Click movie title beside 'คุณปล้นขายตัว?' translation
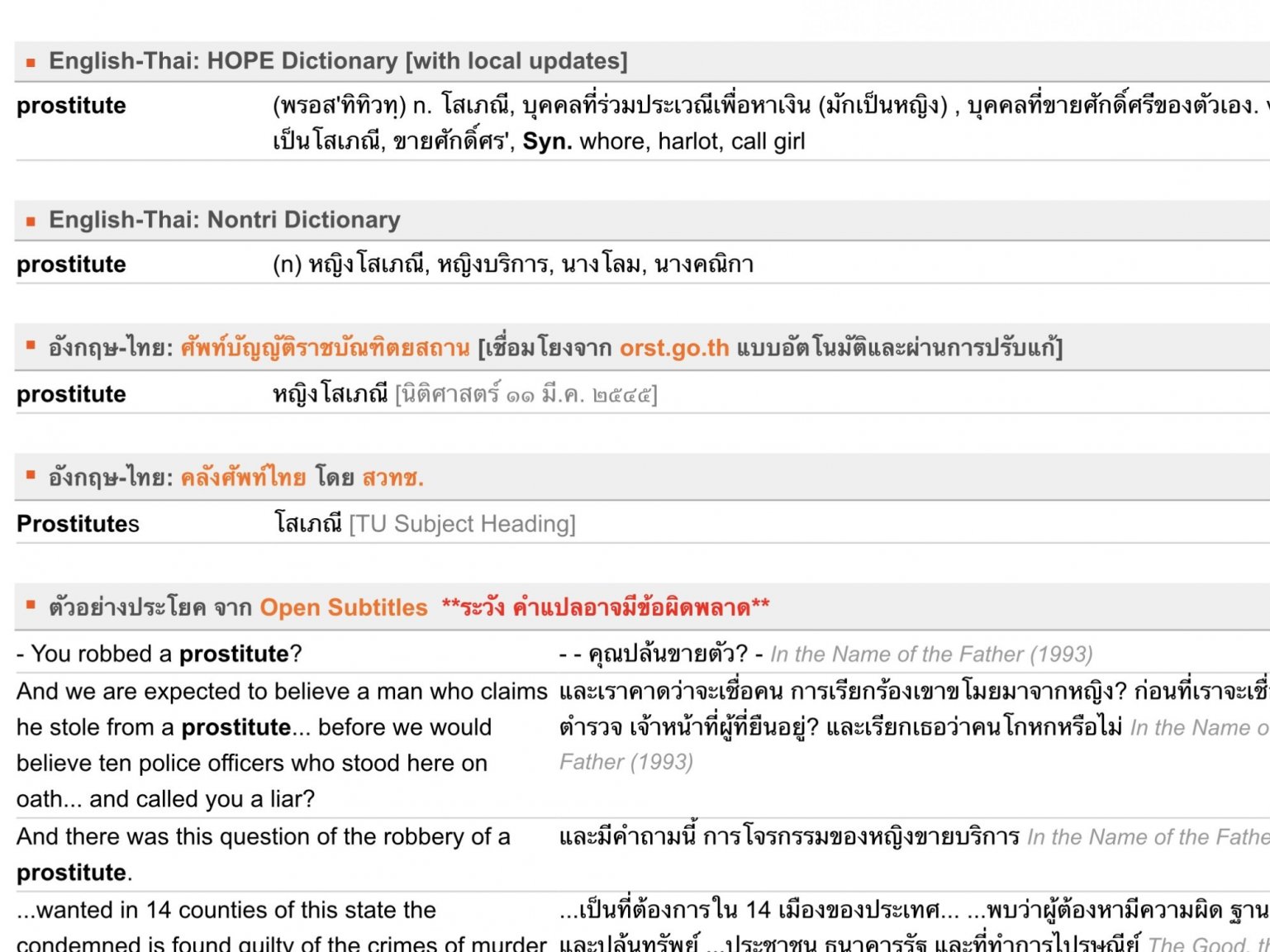 tap(931, 654)
